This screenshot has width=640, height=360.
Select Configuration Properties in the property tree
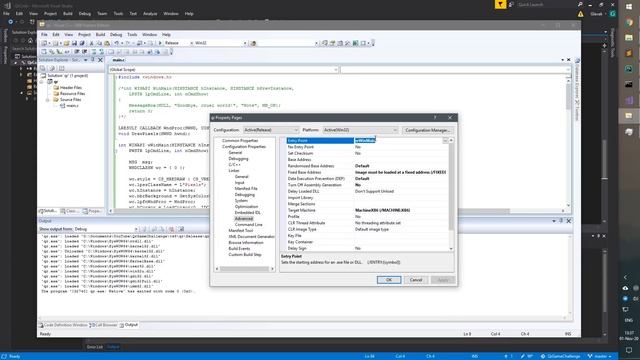click(x=244, y=147)
